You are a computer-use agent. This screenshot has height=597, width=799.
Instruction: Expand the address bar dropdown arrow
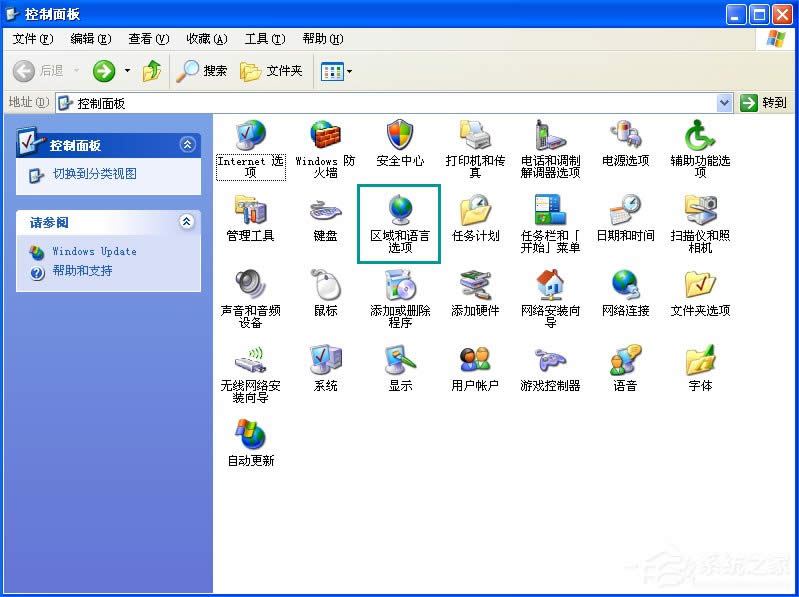pyautogui.click(x=725, y=103)
